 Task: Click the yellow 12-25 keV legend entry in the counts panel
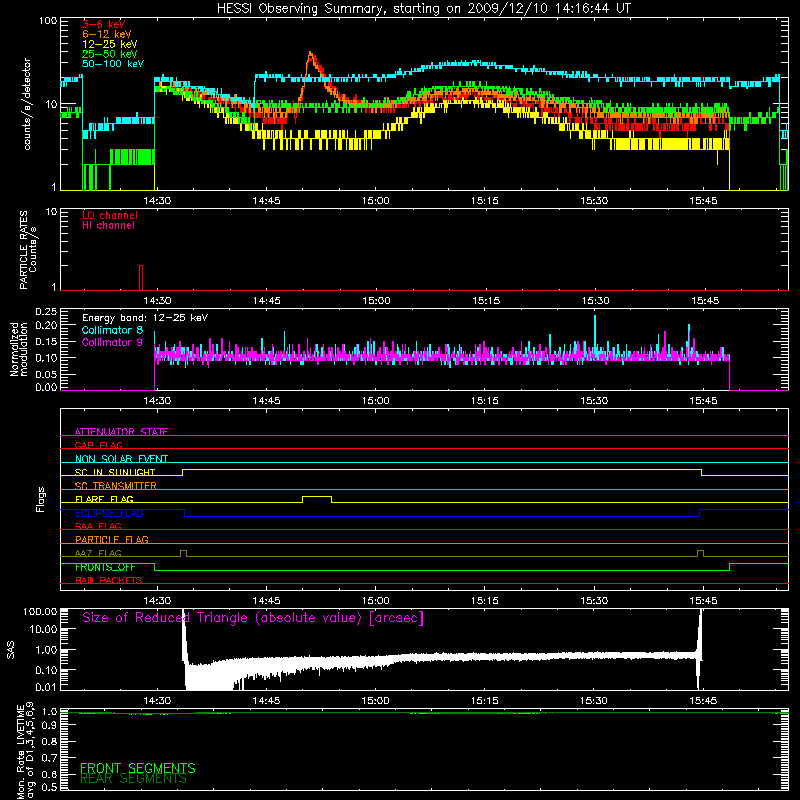point(110,44)
